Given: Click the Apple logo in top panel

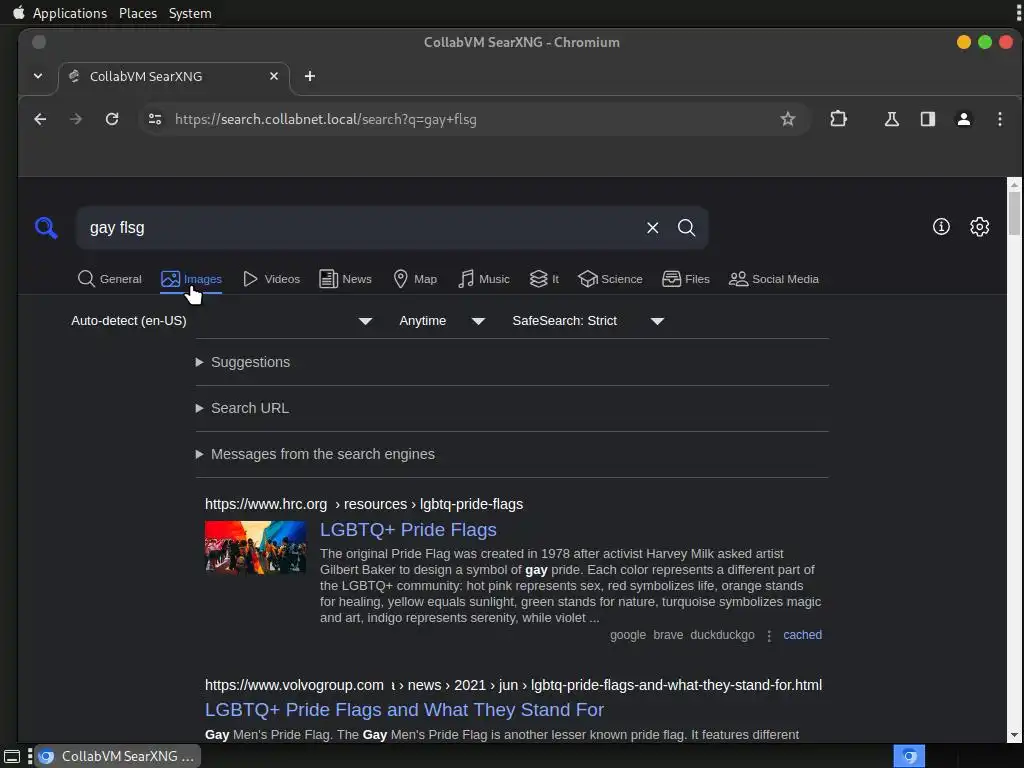Looking at the screenshot, I should 18,12.
